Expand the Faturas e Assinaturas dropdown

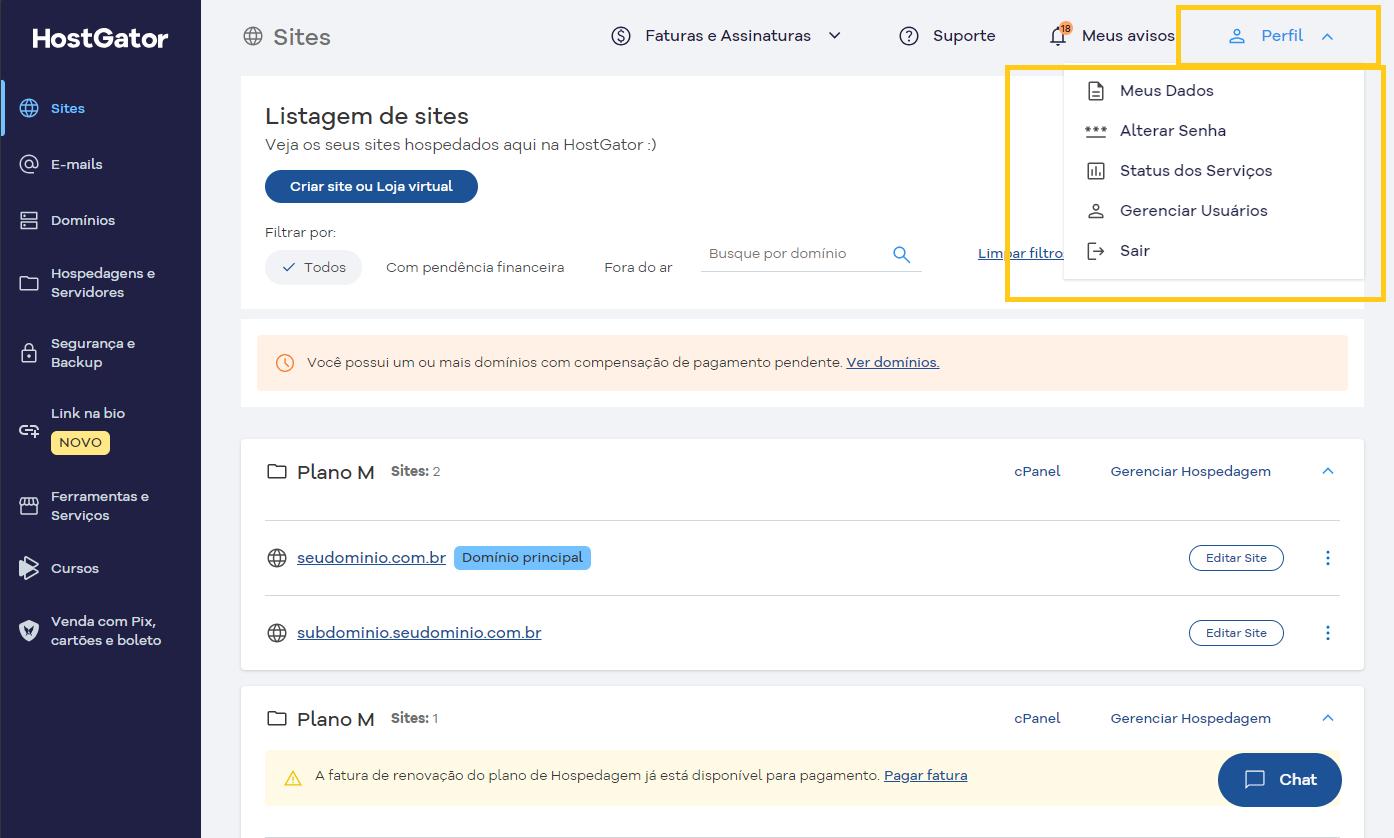pos(835,36)
